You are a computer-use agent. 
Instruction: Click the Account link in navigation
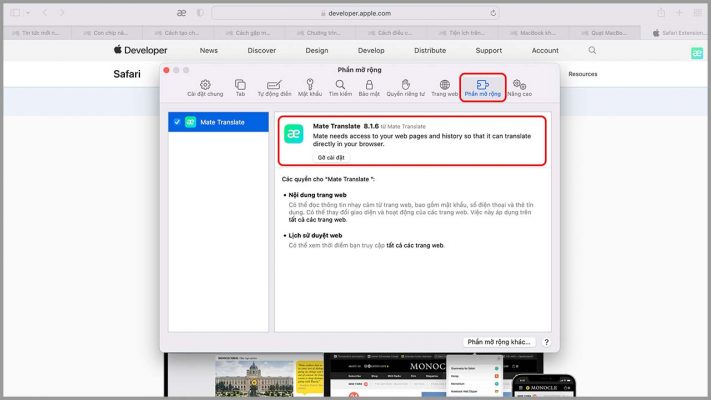(545, 50)
